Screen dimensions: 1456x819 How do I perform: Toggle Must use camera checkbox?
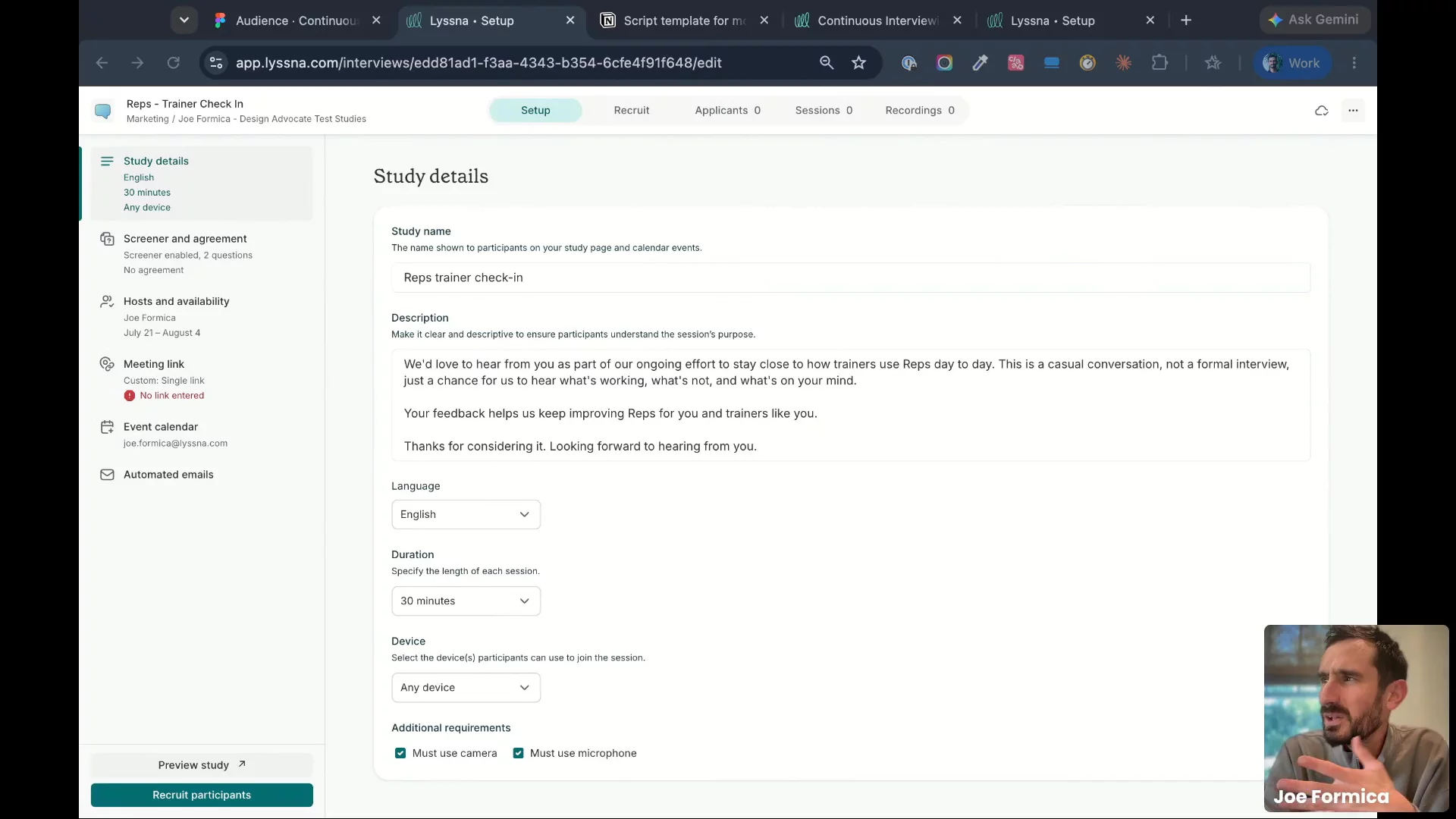coord(400,753)
